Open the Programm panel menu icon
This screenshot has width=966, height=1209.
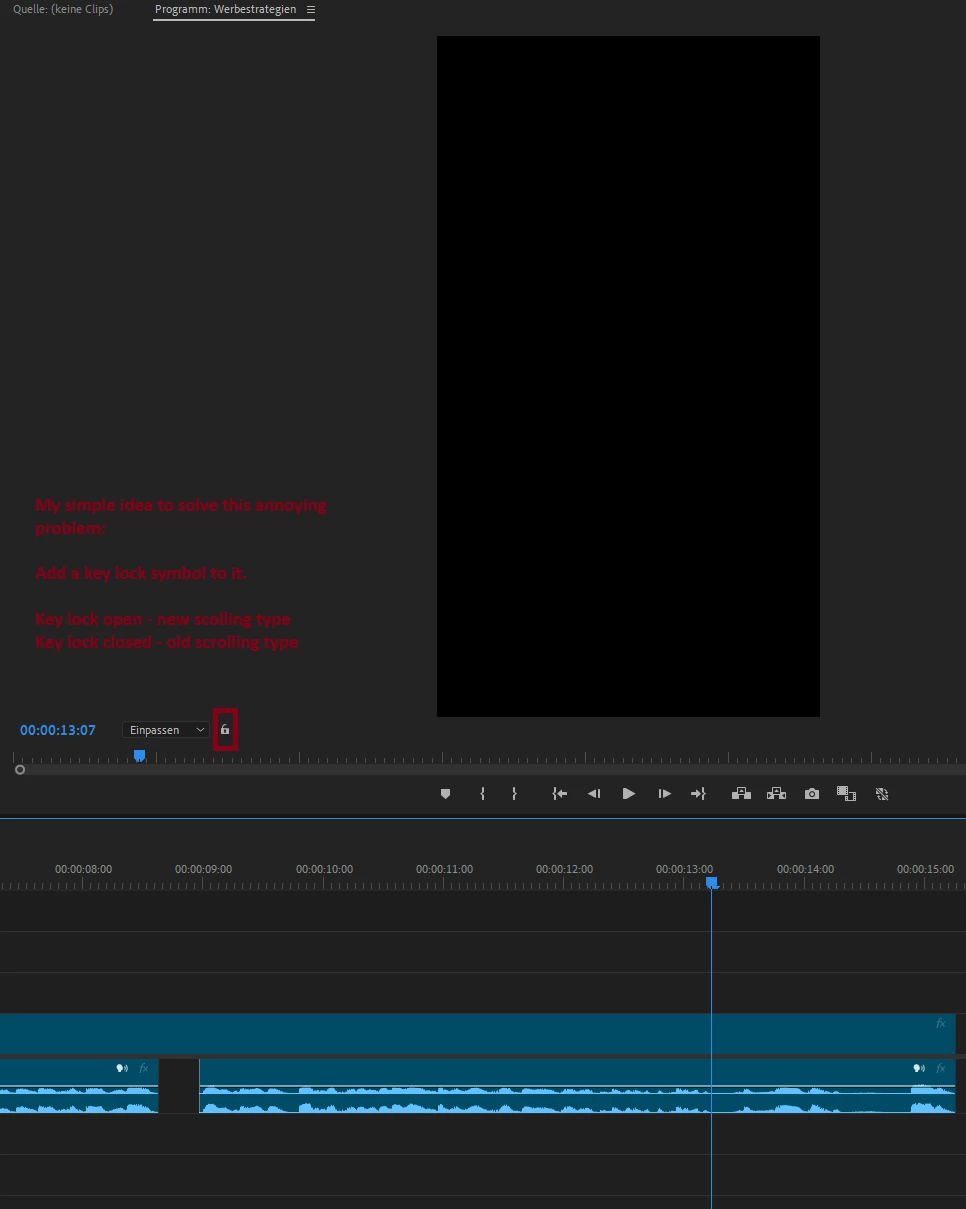[x=310, y=10]
